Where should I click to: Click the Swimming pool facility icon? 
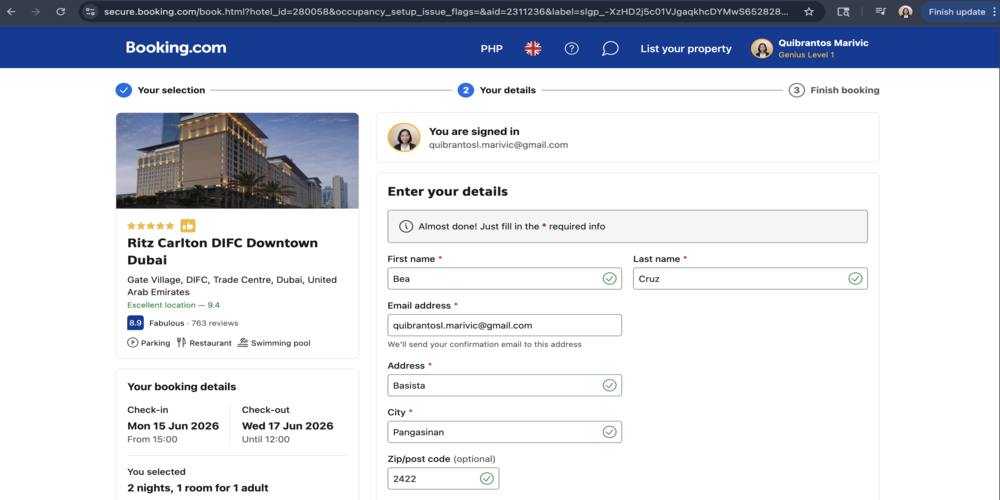point(242,342)
